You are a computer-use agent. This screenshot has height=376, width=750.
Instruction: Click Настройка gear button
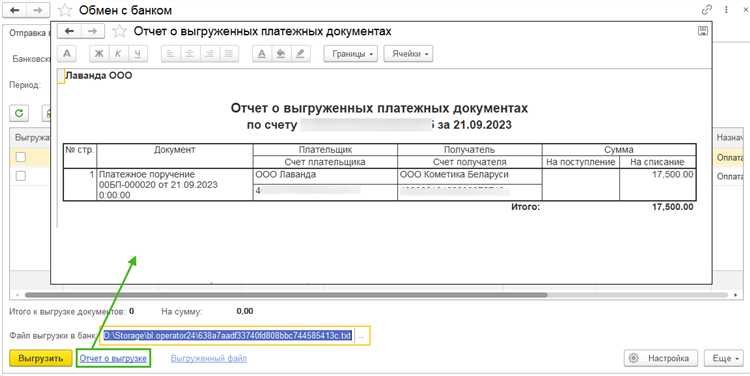[x=661, y=358]
